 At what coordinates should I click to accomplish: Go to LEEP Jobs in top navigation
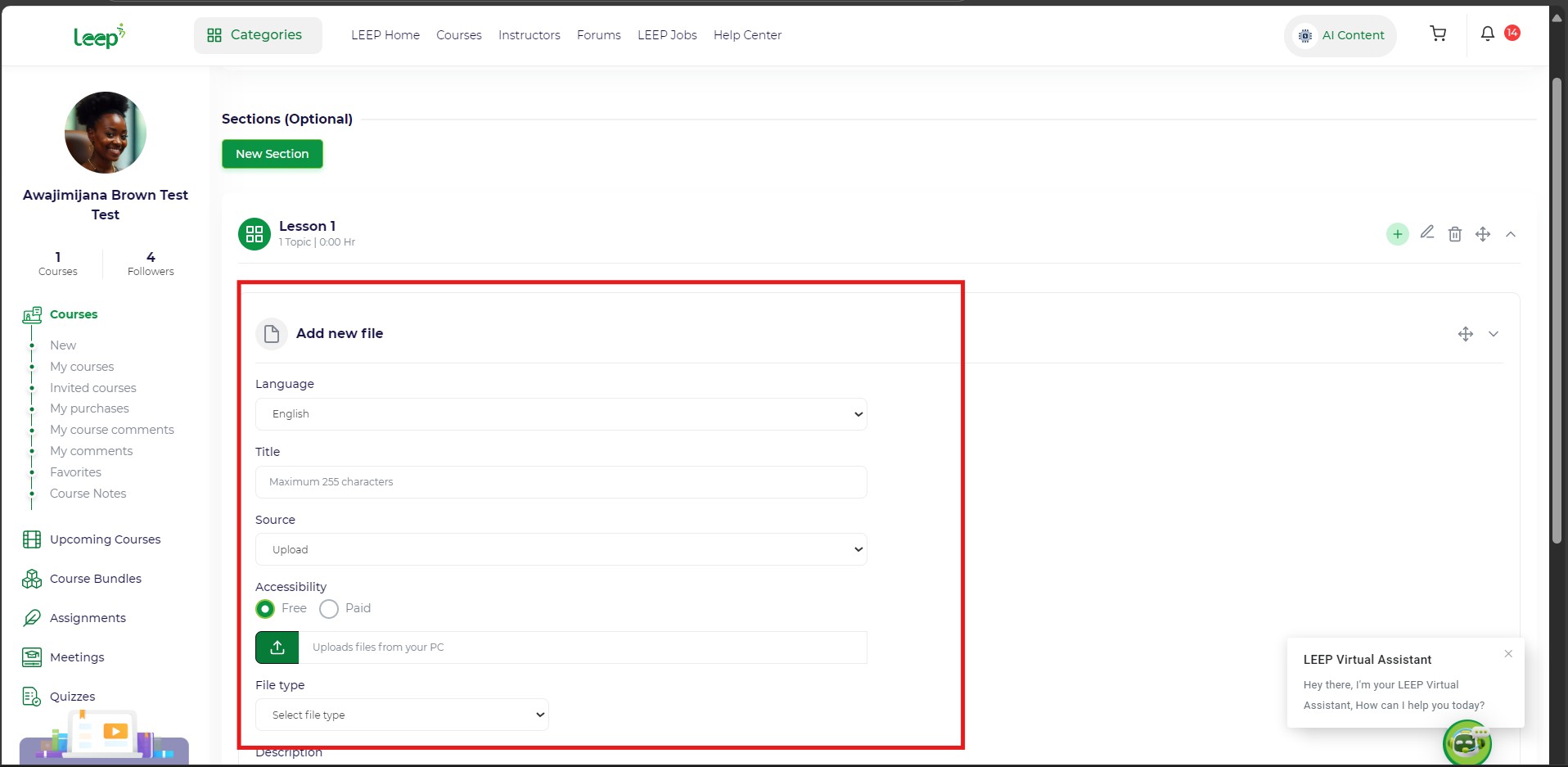click(667, 35)
